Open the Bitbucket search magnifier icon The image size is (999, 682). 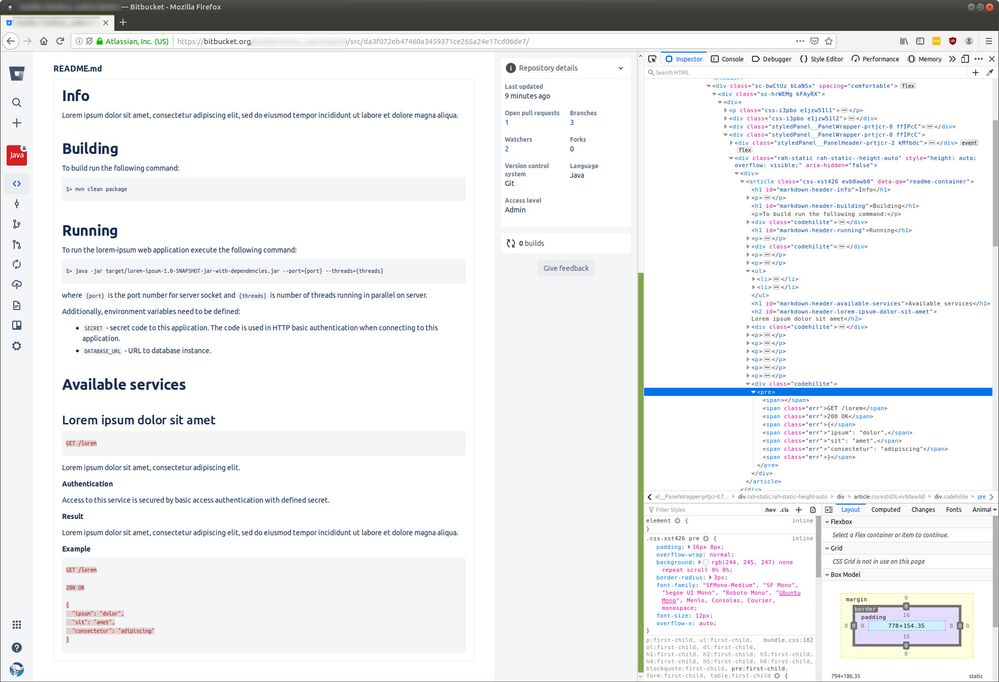(x=17, y=102)
